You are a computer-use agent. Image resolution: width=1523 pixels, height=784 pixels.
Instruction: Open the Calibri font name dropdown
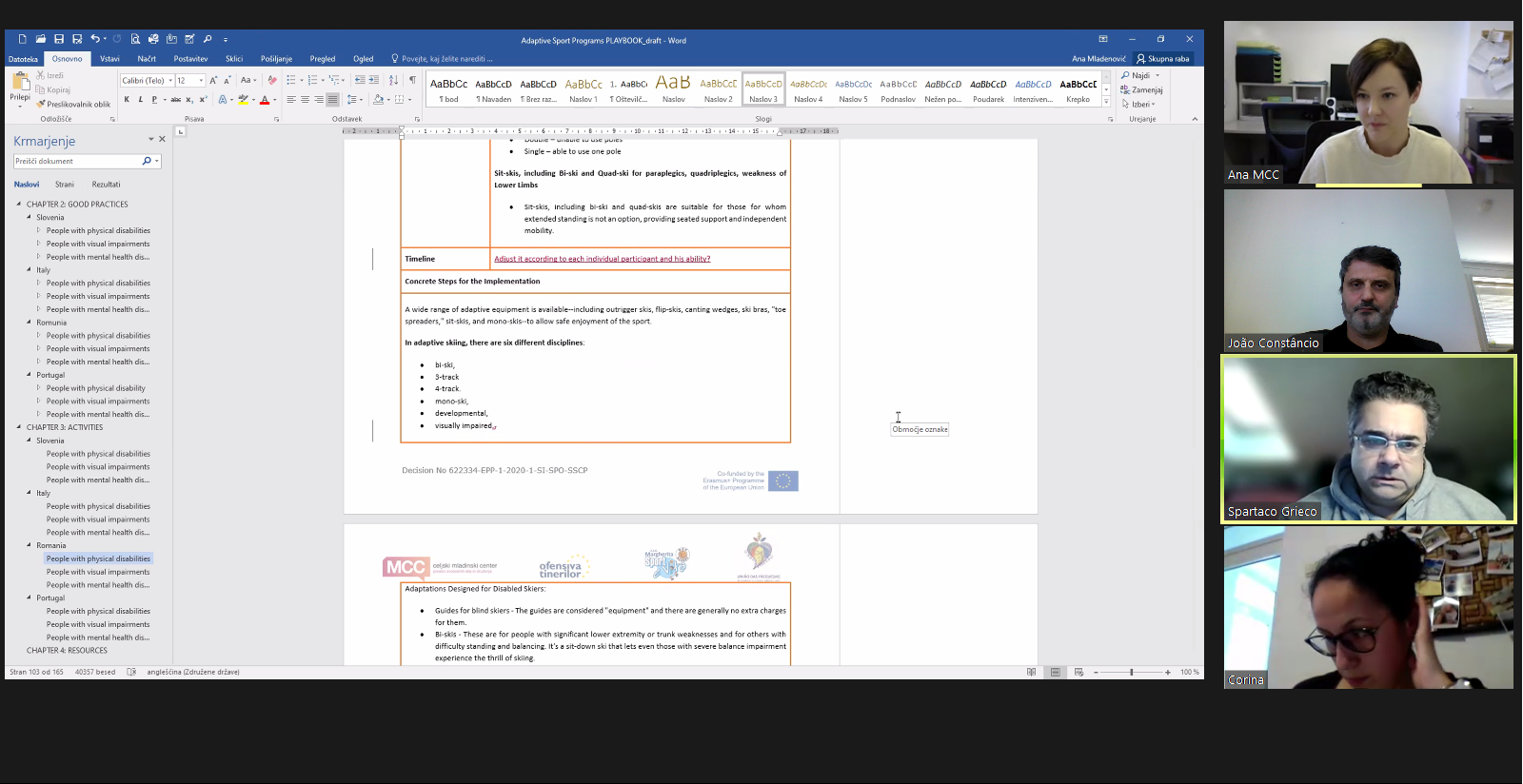pos(170,81)
